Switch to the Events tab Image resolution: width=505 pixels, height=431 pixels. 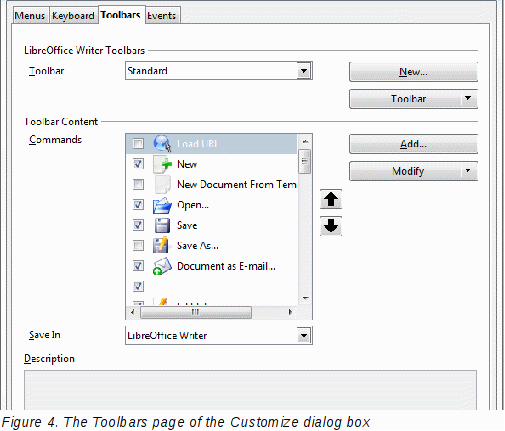[162, 16]
